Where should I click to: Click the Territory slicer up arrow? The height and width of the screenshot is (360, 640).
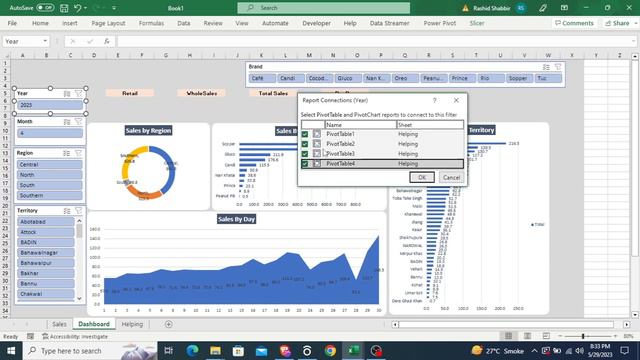[x=79, y=221]
